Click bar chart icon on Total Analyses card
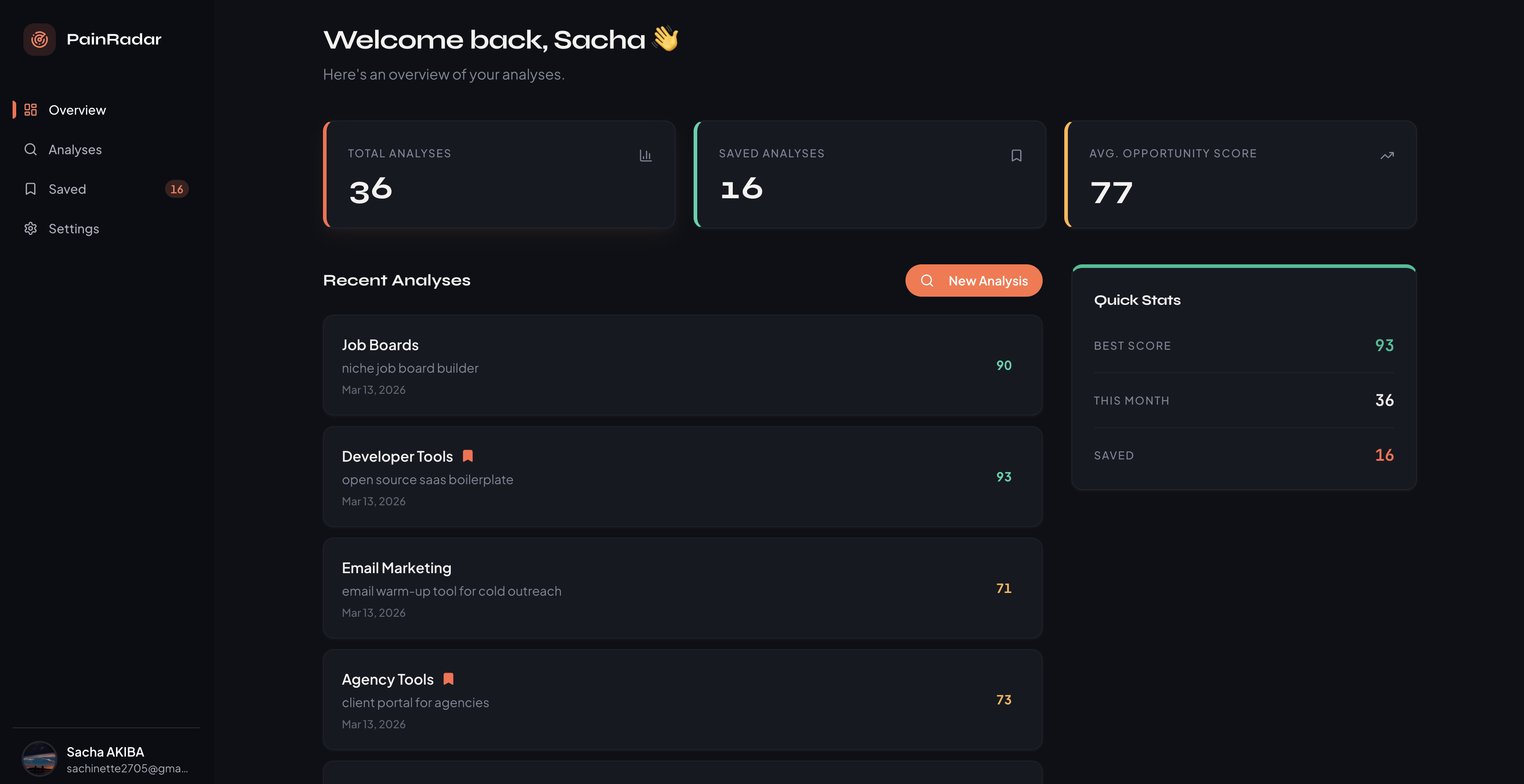Image resolution: width=1524 pixels, height=784 pixels. [x=645, y=156]
